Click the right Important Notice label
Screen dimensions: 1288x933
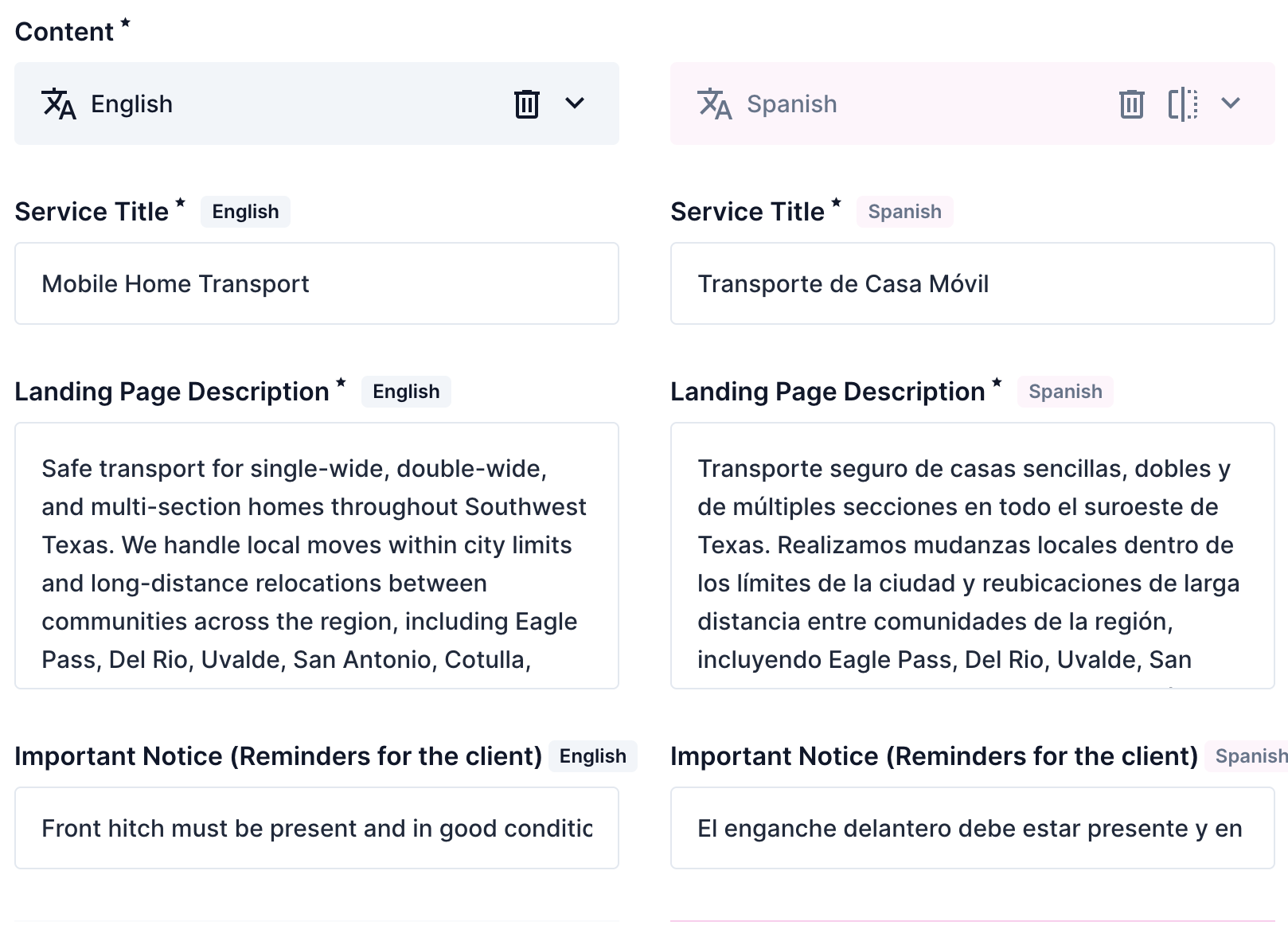935,756
